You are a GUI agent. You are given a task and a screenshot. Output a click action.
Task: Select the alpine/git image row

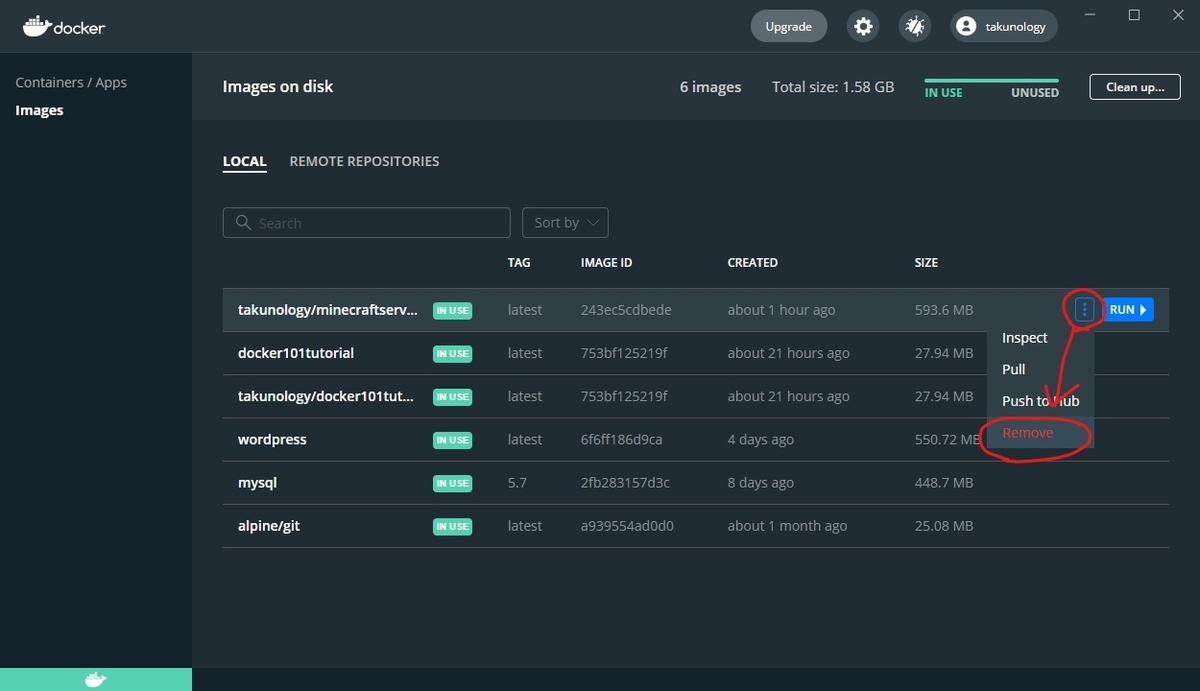695,525
